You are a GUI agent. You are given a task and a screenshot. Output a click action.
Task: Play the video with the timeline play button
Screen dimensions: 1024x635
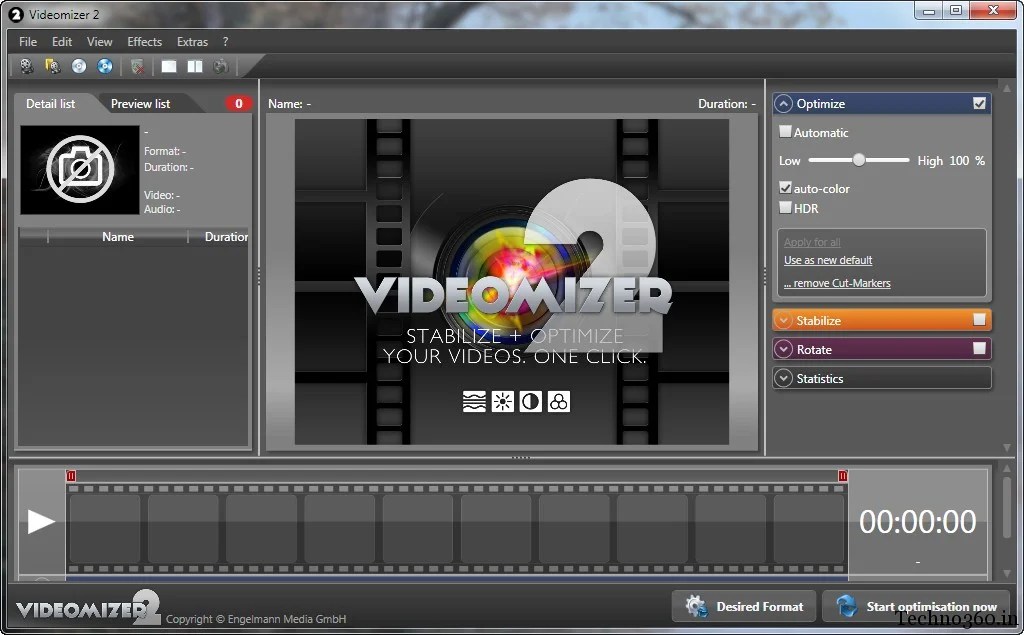40,521
